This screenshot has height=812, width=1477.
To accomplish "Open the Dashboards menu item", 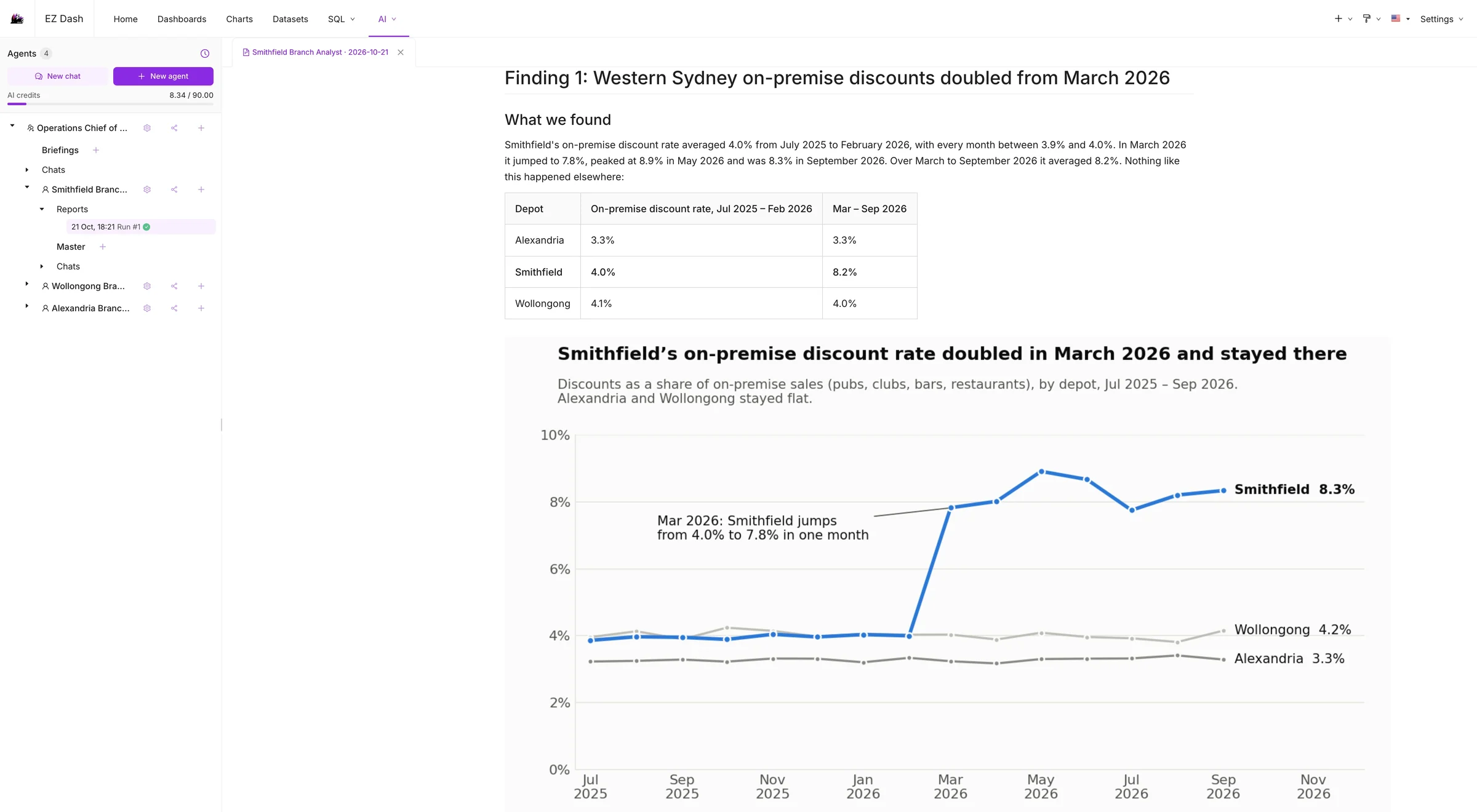I will click(182, 19).
